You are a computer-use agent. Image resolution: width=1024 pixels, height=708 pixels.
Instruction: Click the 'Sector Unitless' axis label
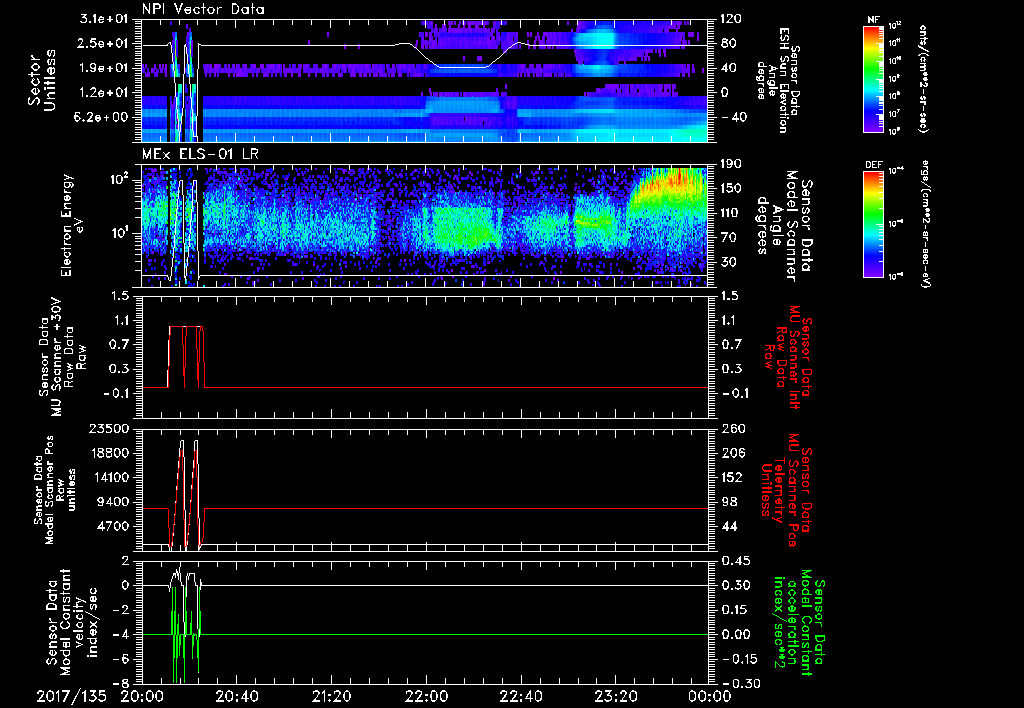click(41, 80)
